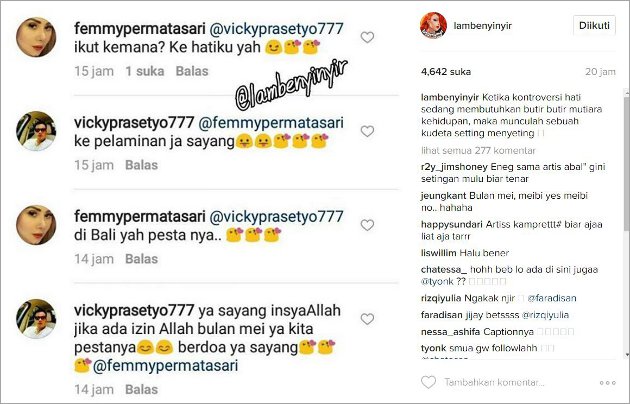The height and width of the screenshot is (404, 630).
Task: Open lambenyinyir's profile avatar
Action: click(x=434, y=25)
